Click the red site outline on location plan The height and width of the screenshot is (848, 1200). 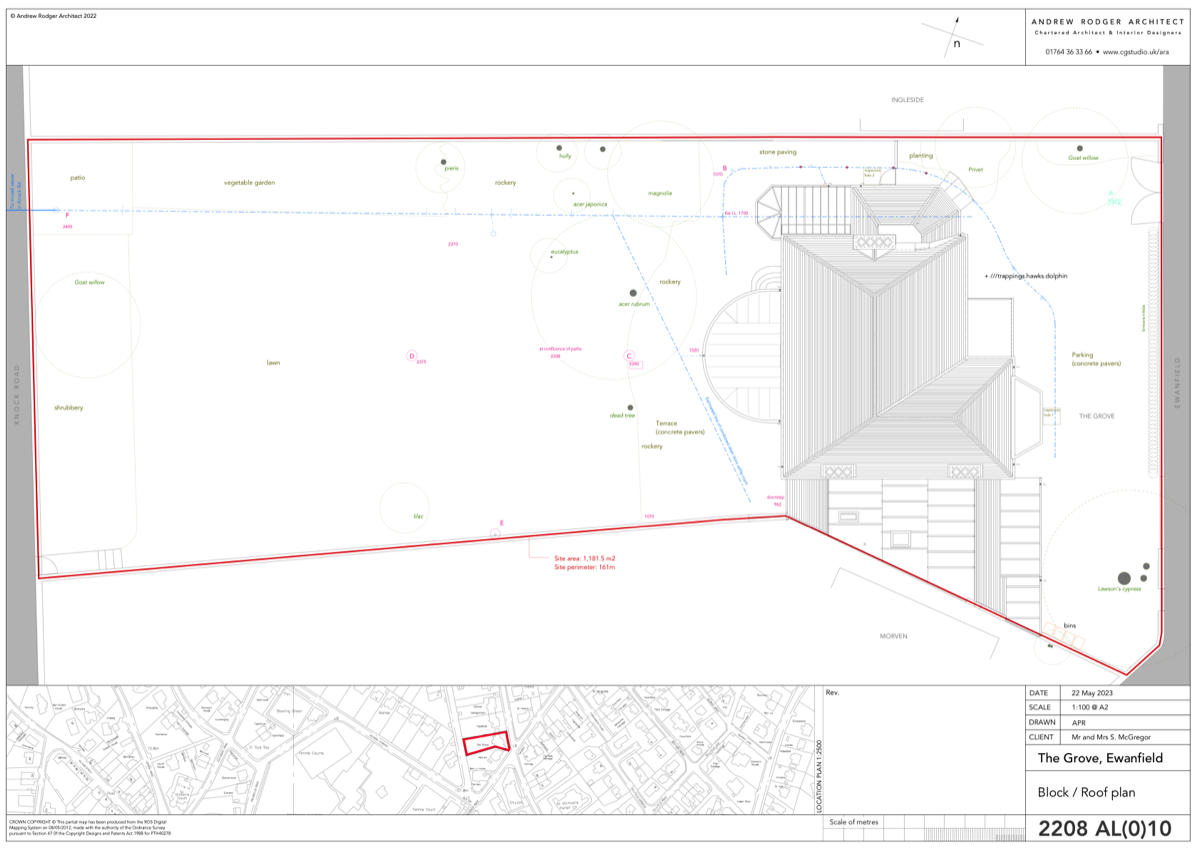tap(487, 744)
